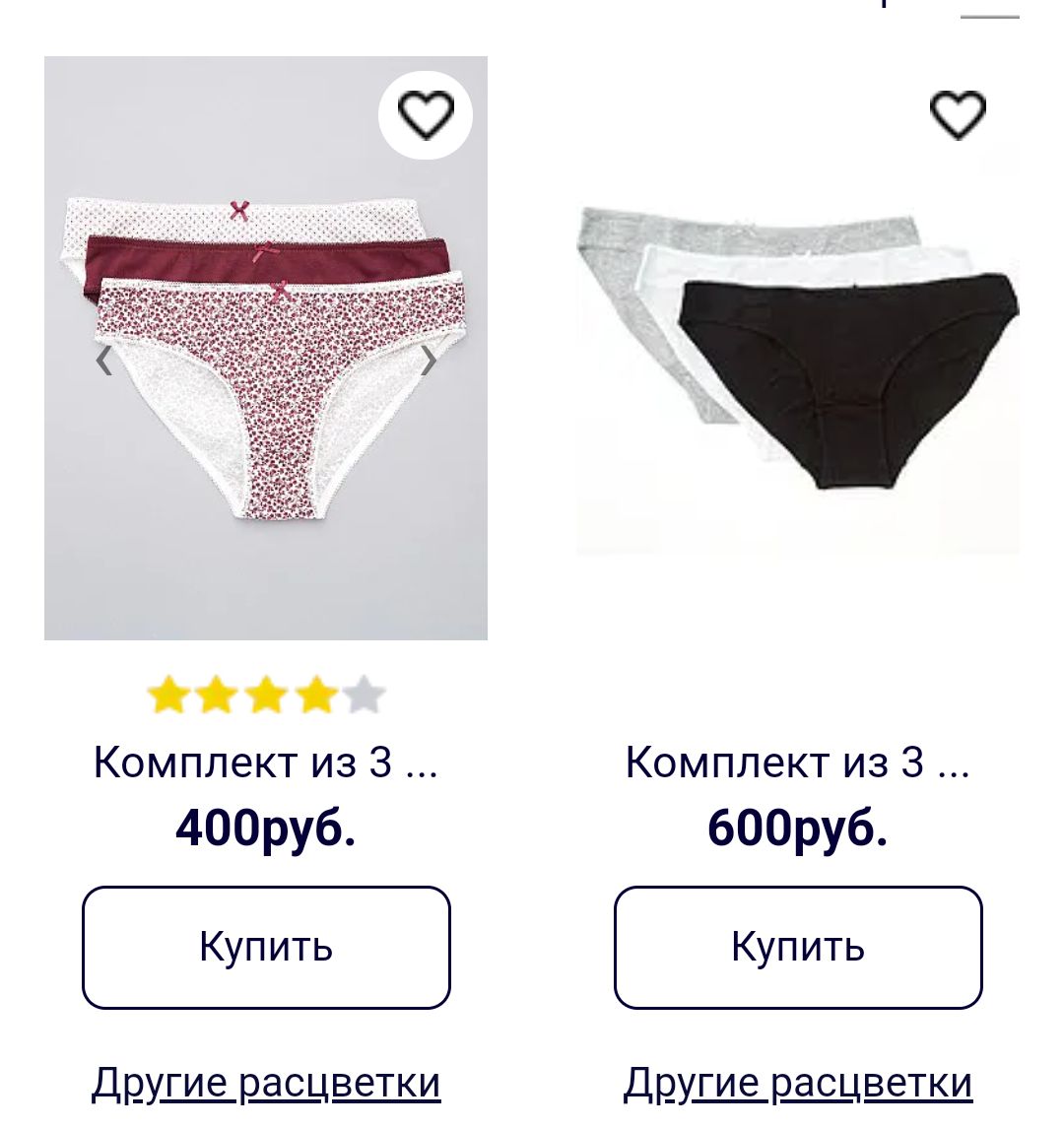Show next photo with right carousel arrow
Image resolution: width=1064 pixels, height=1128 pixels.
pyautogui.click(x=428, y=361)
